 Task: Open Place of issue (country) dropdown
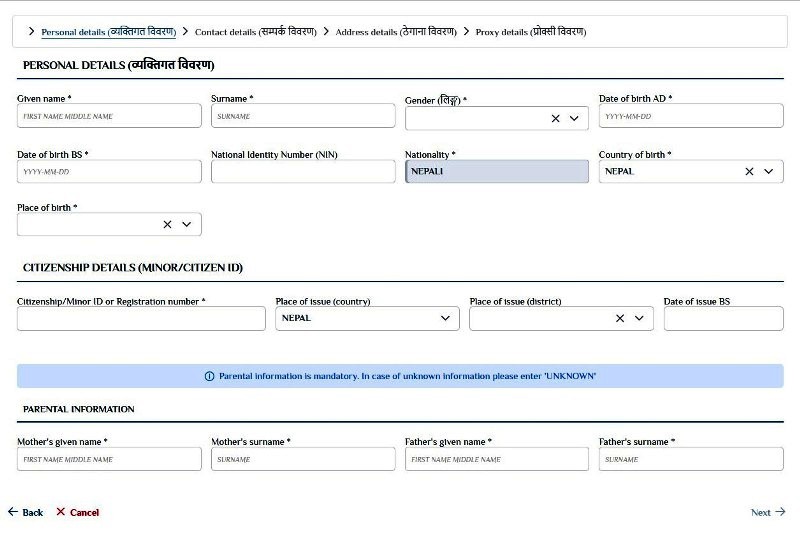tap(445, 318)
